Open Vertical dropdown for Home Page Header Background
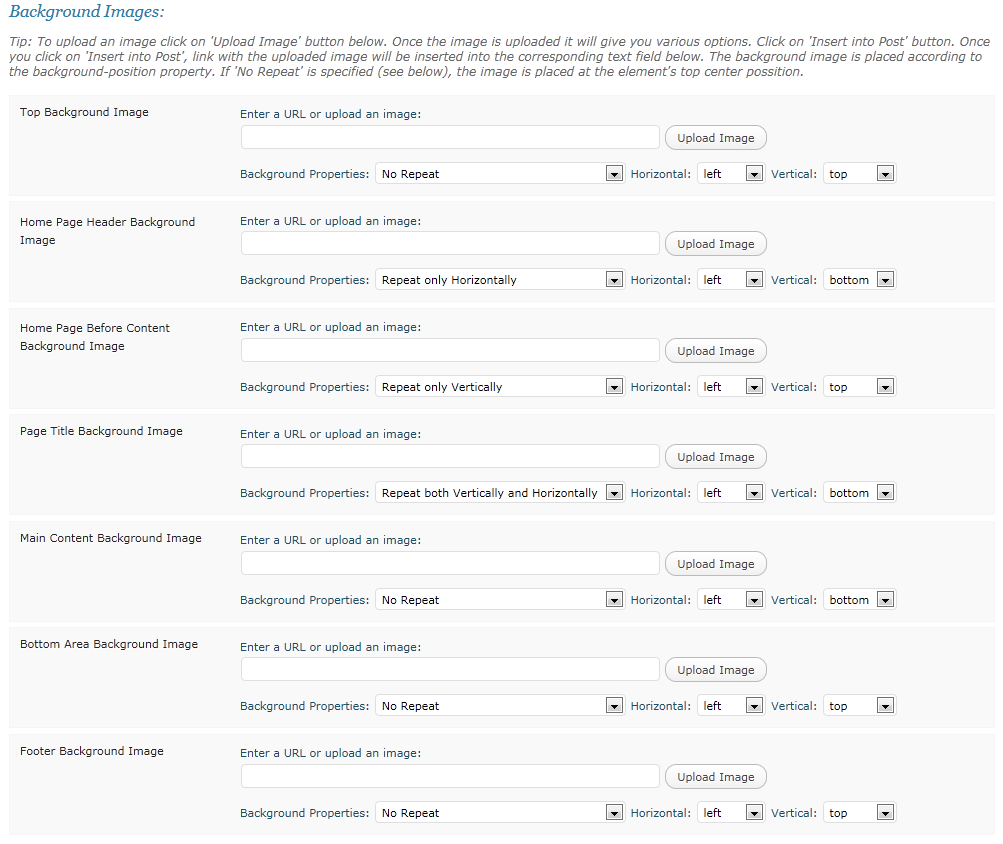 860,280
